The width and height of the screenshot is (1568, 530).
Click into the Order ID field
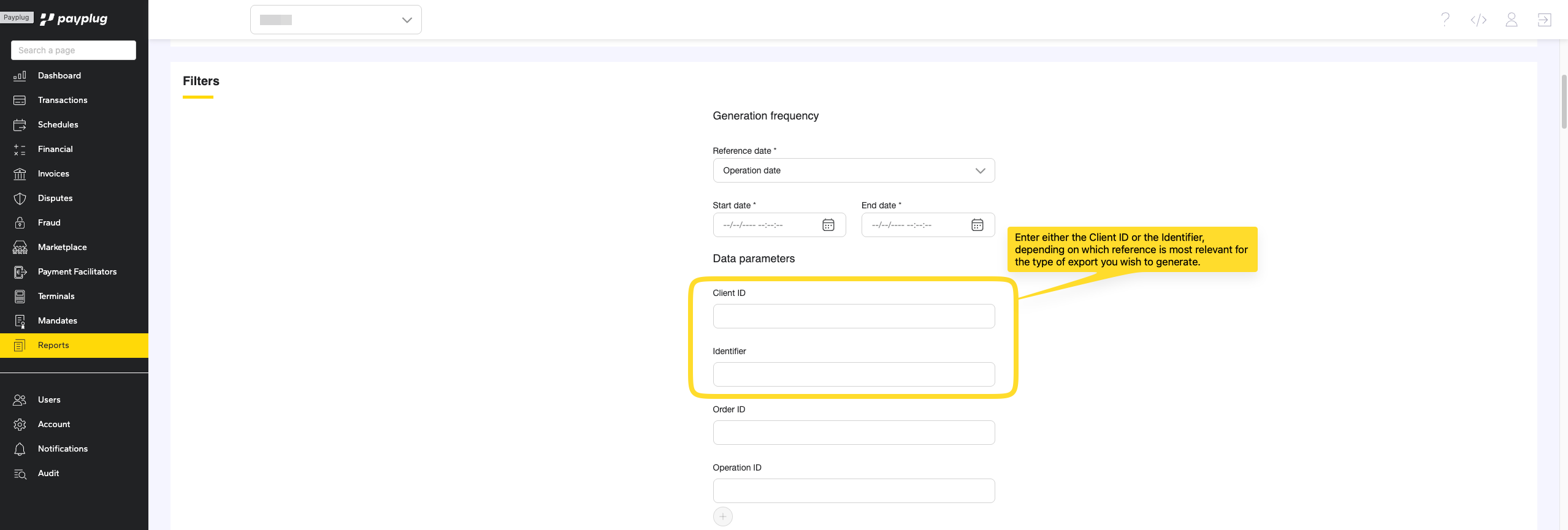pyautogui.click(x=853, y=433)
